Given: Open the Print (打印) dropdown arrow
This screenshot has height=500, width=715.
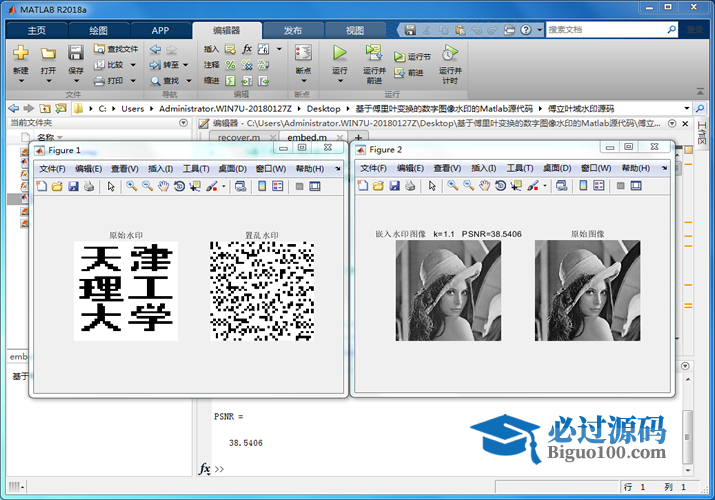Looking at the screenshot, I should (133, 81).
